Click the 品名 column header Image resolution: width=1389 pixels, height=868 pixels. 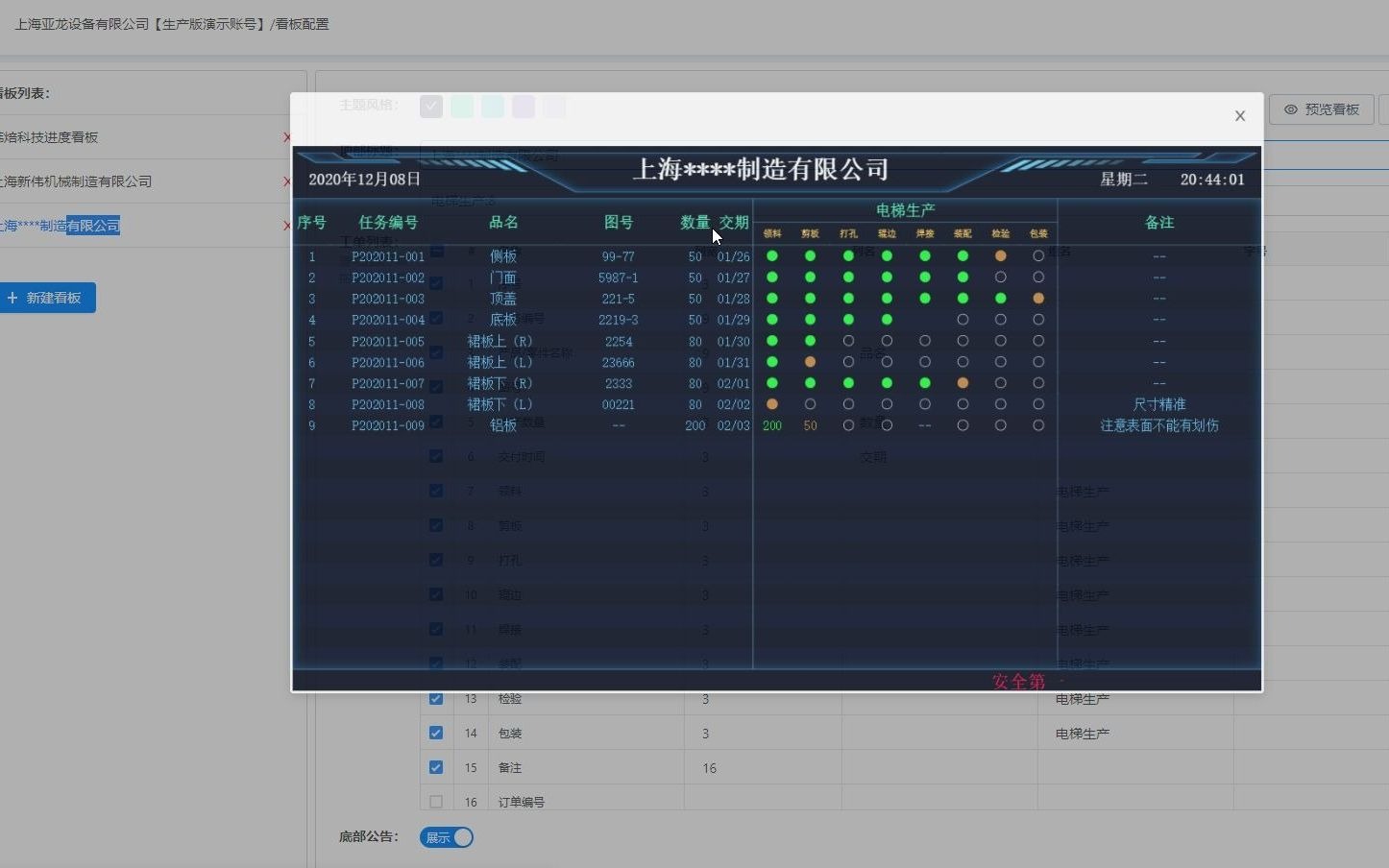point(503,223)
